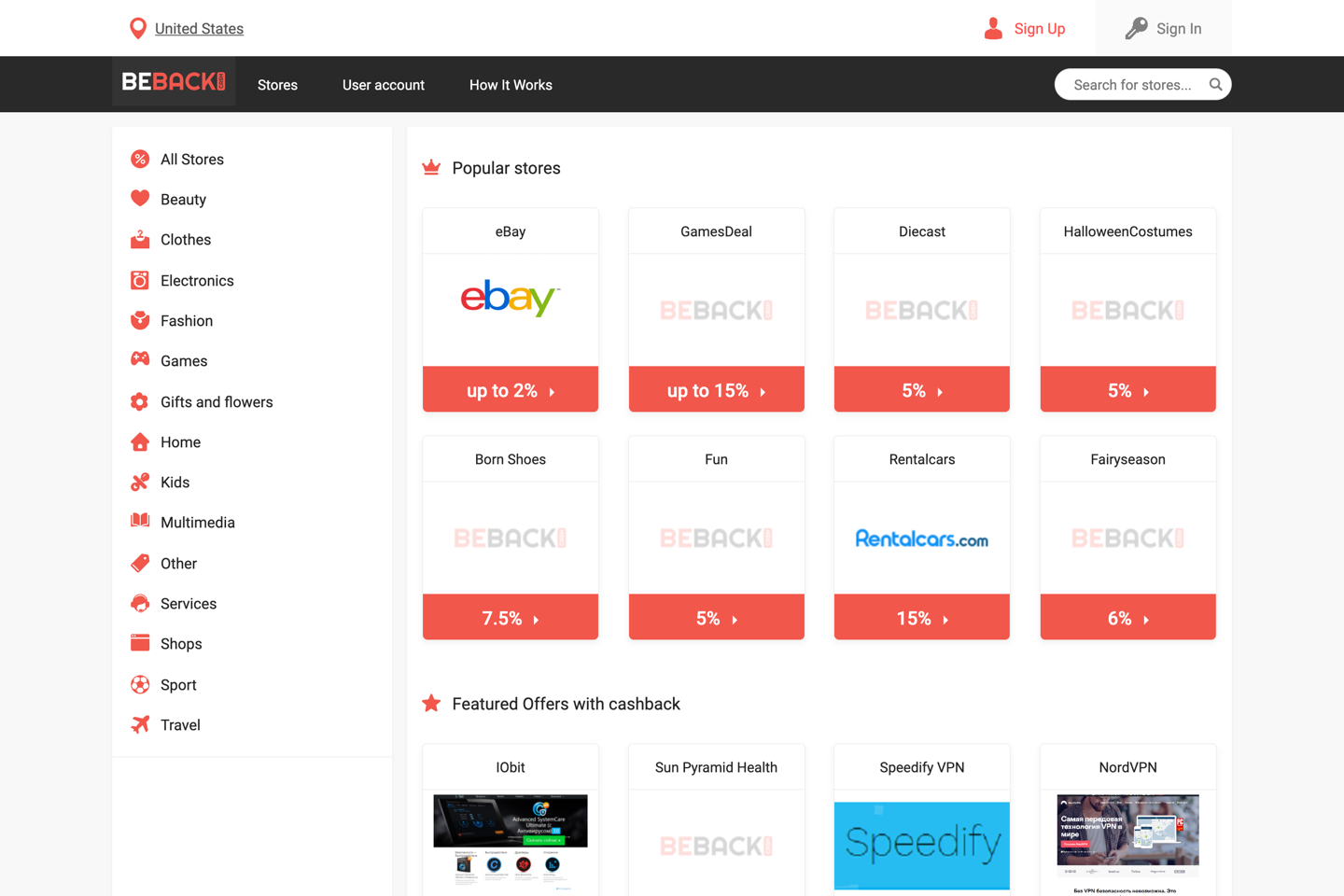The image size is (1344, 896).
Task: Open the Born Shoes store title
Action: pos(511,459)
